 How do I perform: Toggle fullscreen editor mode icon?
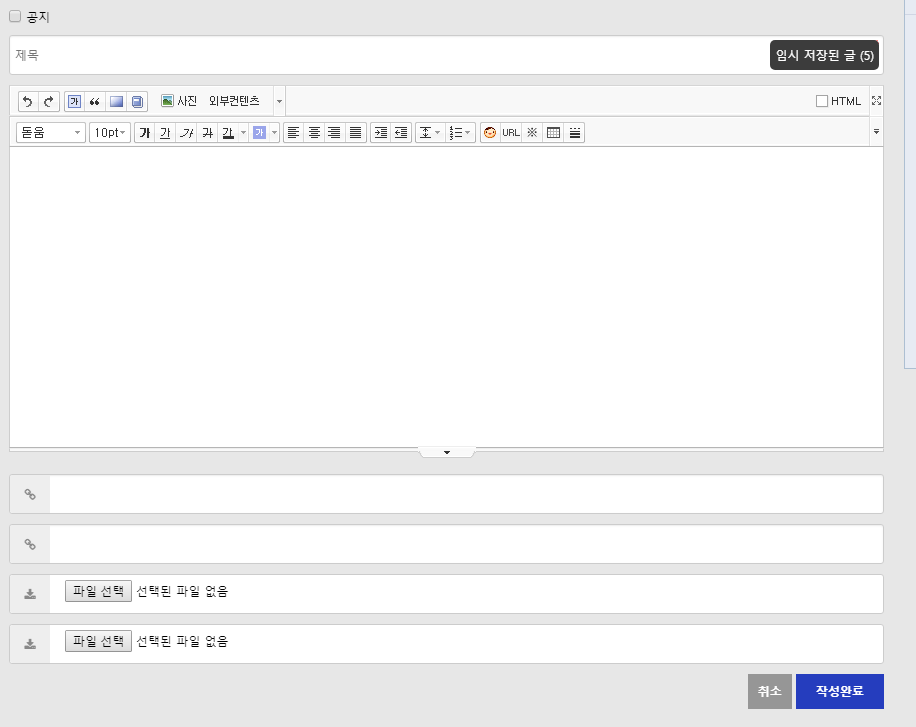(877, 101)
